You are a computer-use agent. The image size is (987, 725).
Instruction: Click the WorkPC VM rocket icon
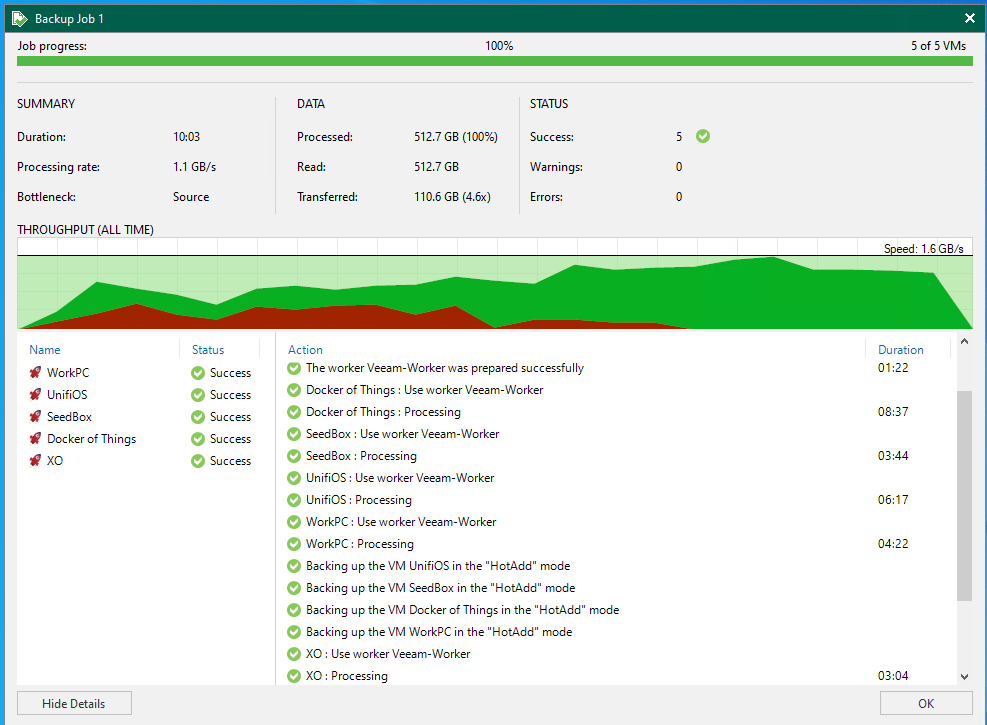35,373
